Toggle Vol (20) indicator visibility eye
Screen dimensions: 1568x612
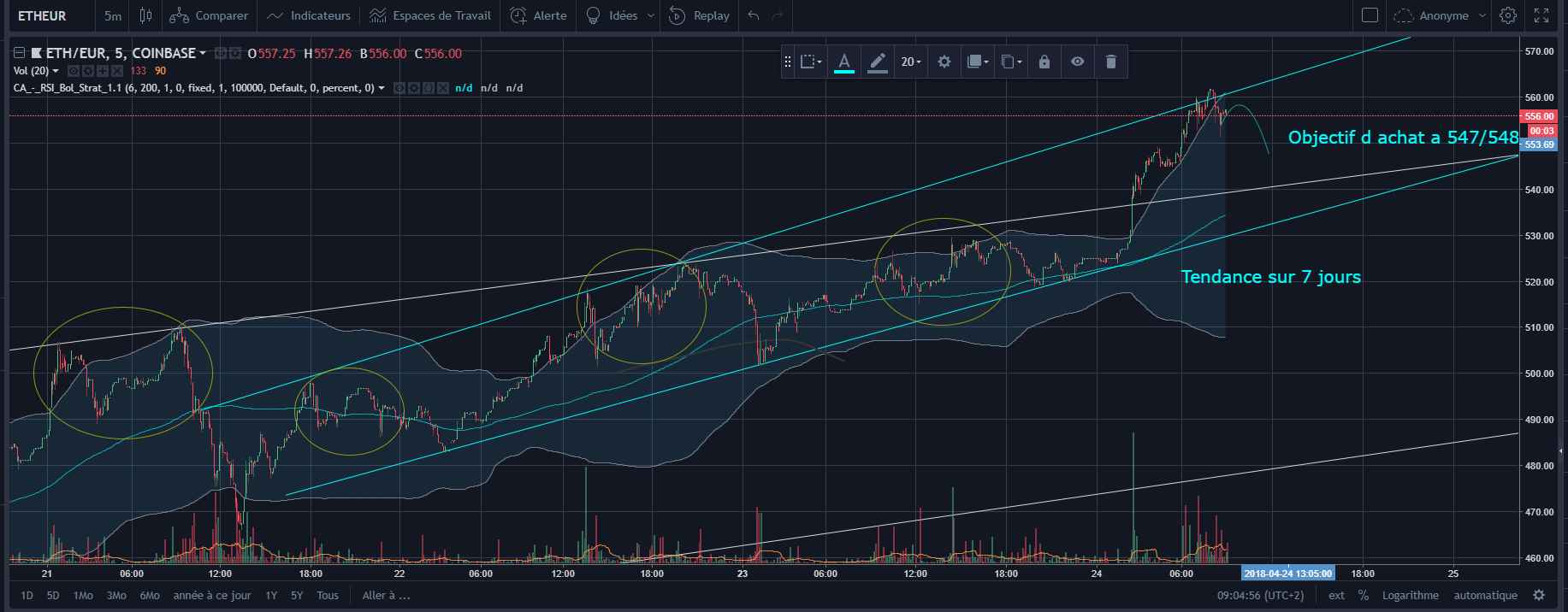(x=74, y=71)
